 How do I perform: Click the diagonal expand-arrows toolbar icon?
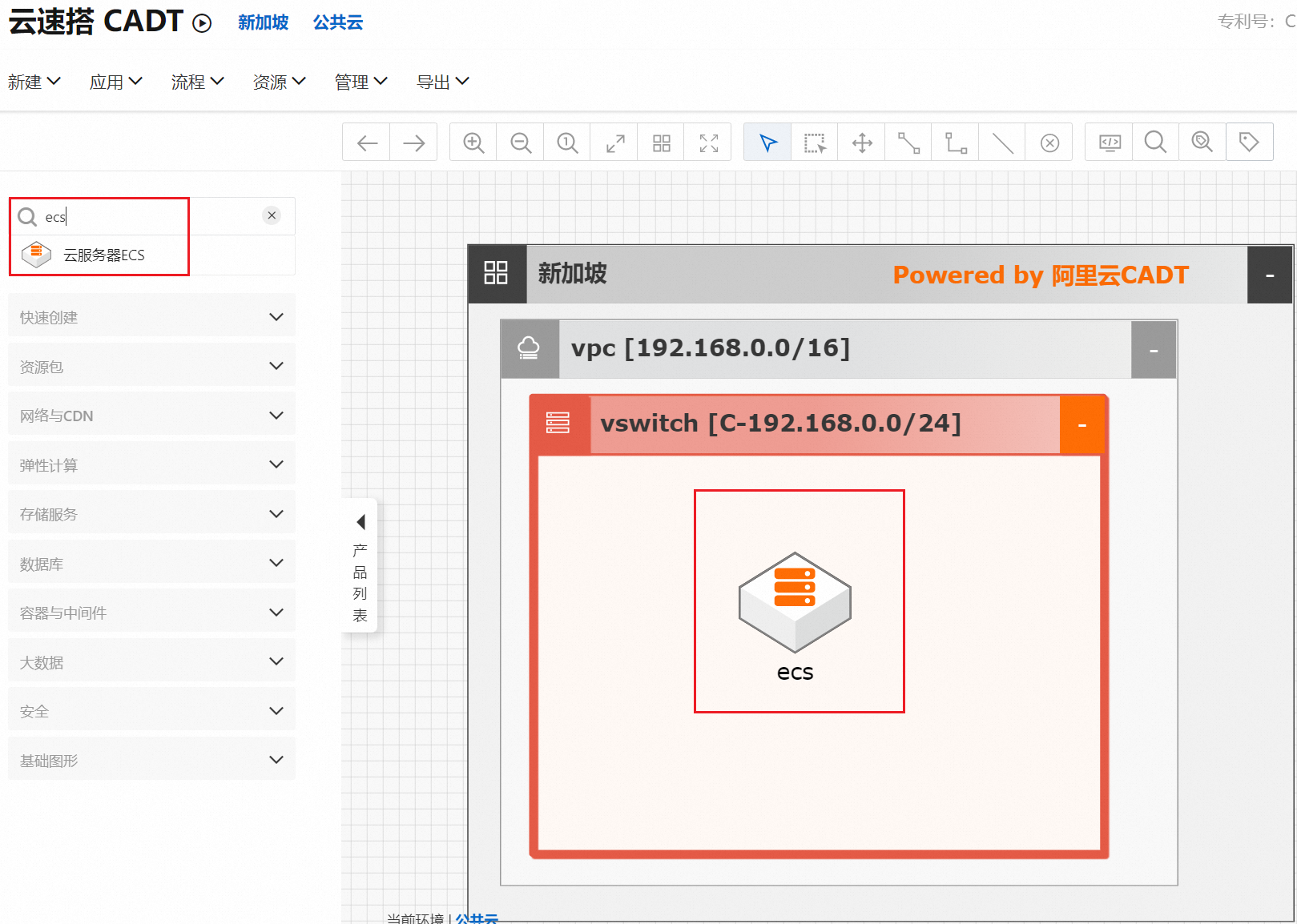click(x=614, y=143)
